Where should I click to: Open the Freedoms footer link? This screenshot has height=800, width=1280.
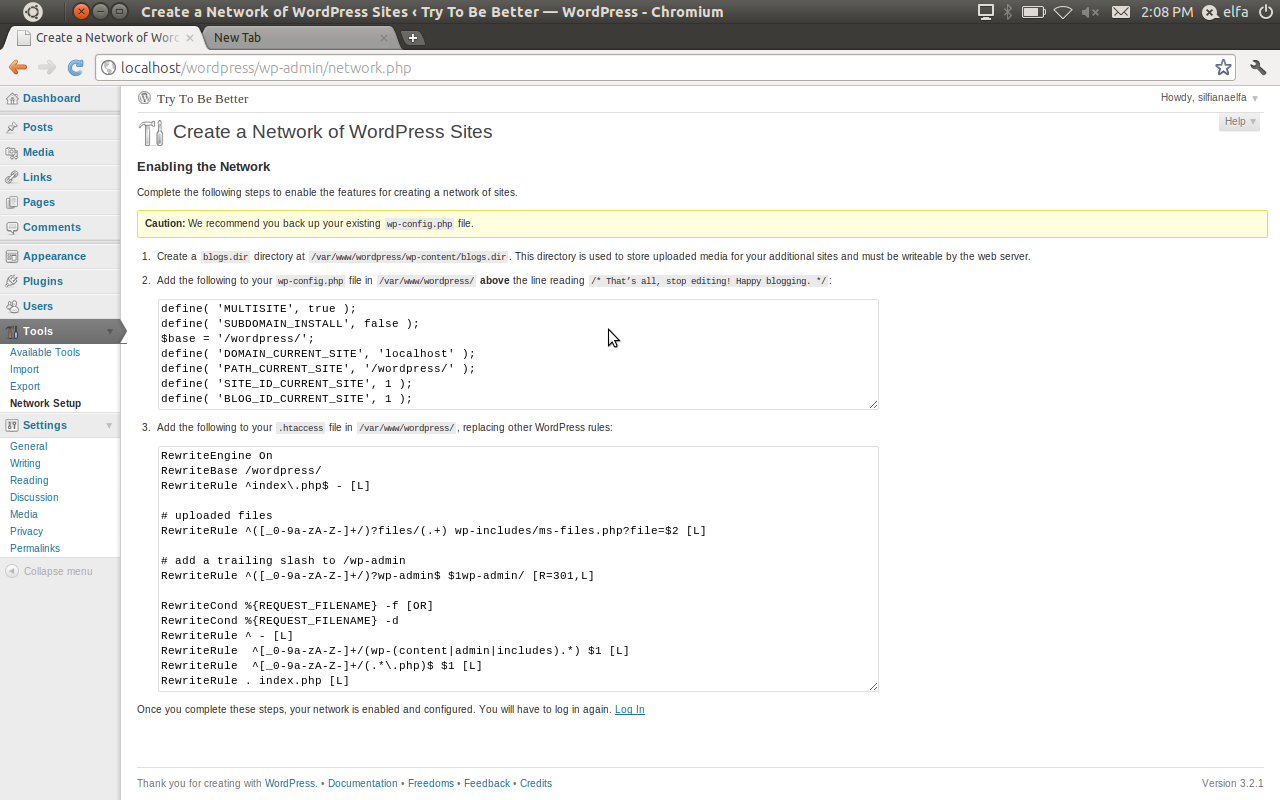[x=431, y=784]
